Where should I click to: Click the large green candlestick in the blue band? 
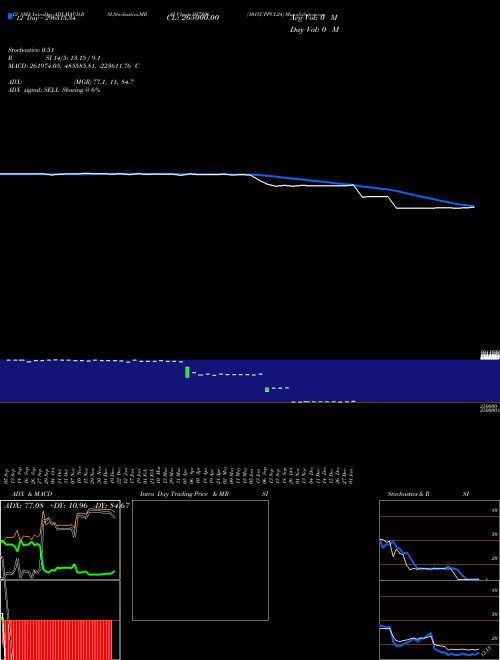[x=187, y=372]
